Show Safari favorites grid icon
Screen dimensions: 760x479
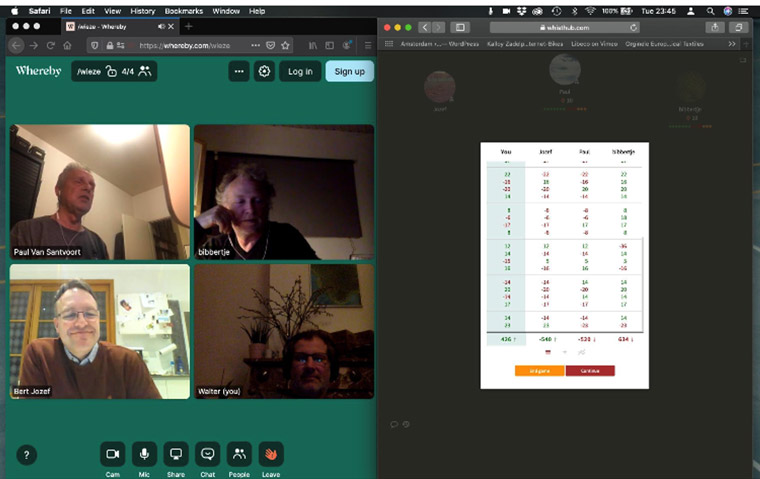click(x=389, y=44)
